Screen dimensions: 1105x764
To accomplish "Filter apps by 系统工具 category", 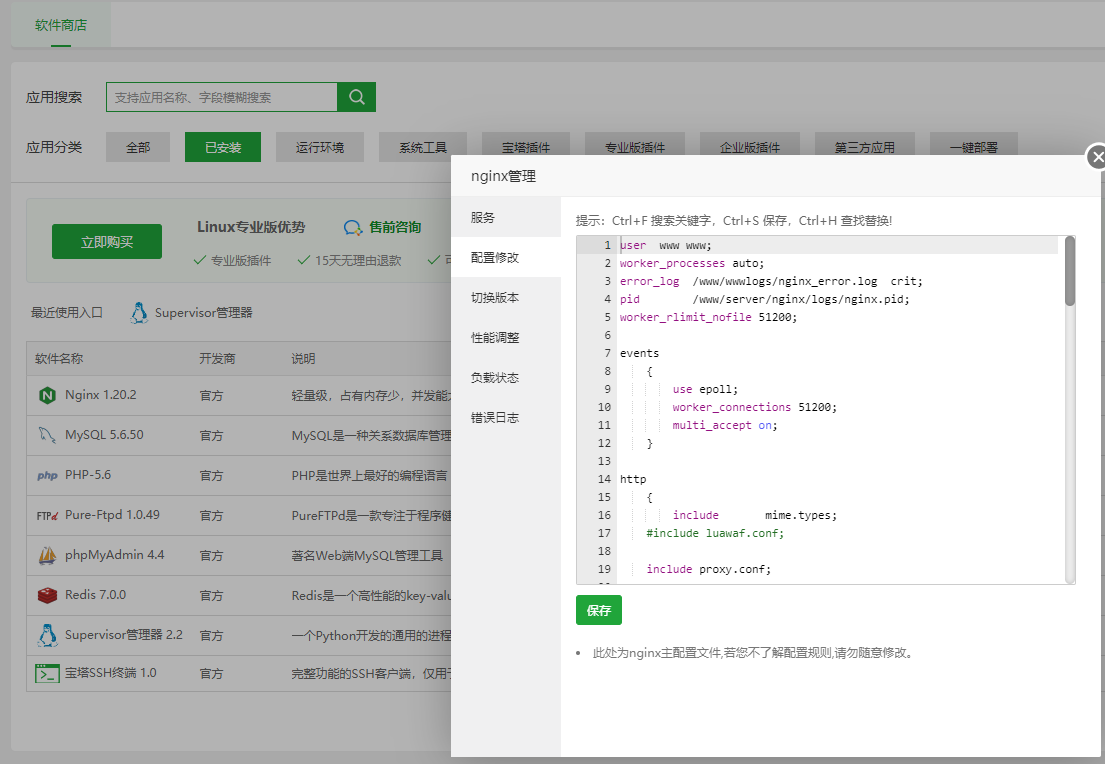I will [423, 147].
